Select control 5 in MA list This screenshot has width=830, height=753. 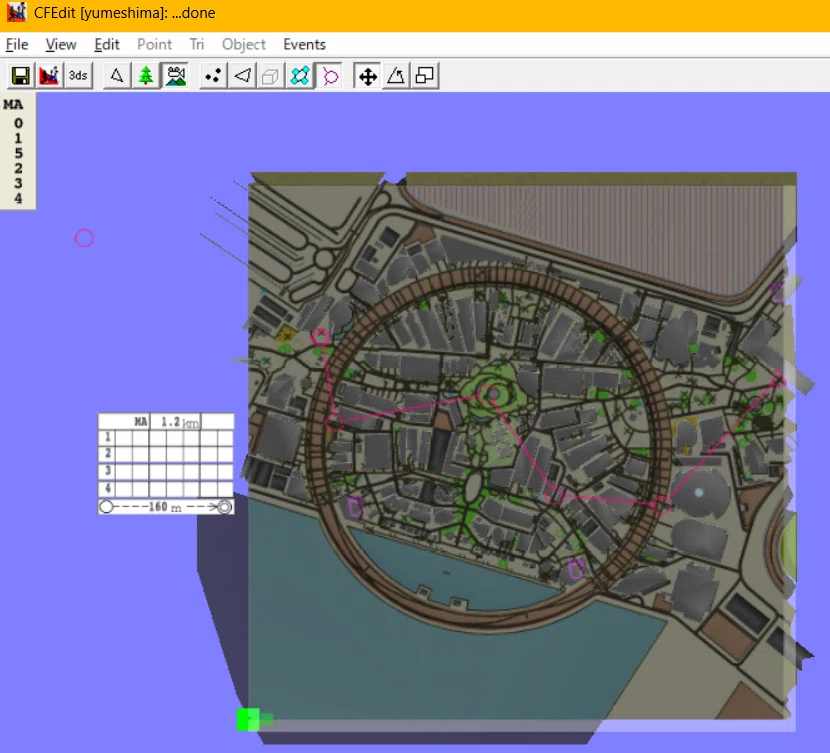pyautogui.click(x=18, y=153)
